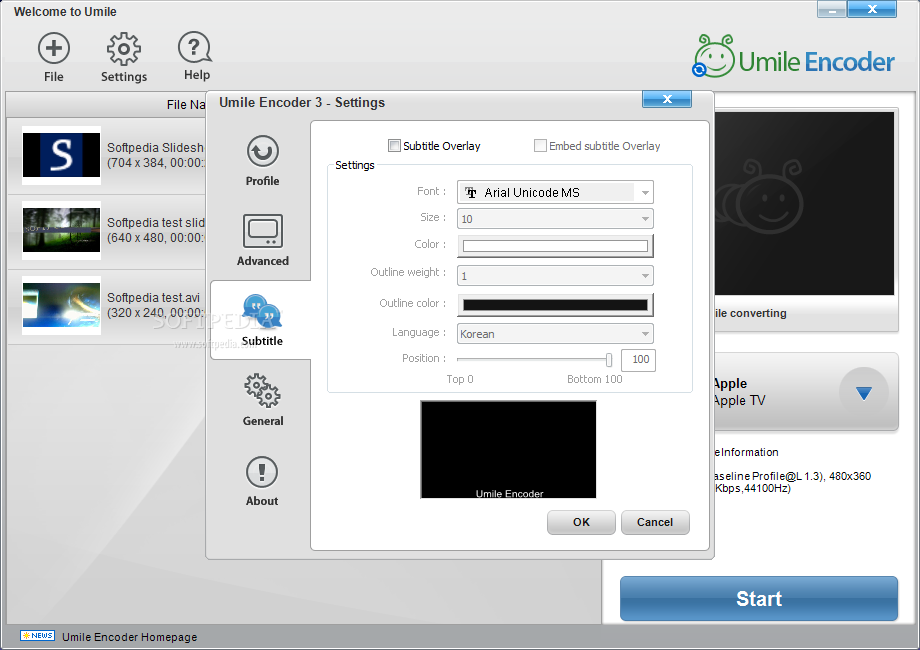
Task: Select the Softpedia test slideshow forest thumbnail
Action: point(62,231)
